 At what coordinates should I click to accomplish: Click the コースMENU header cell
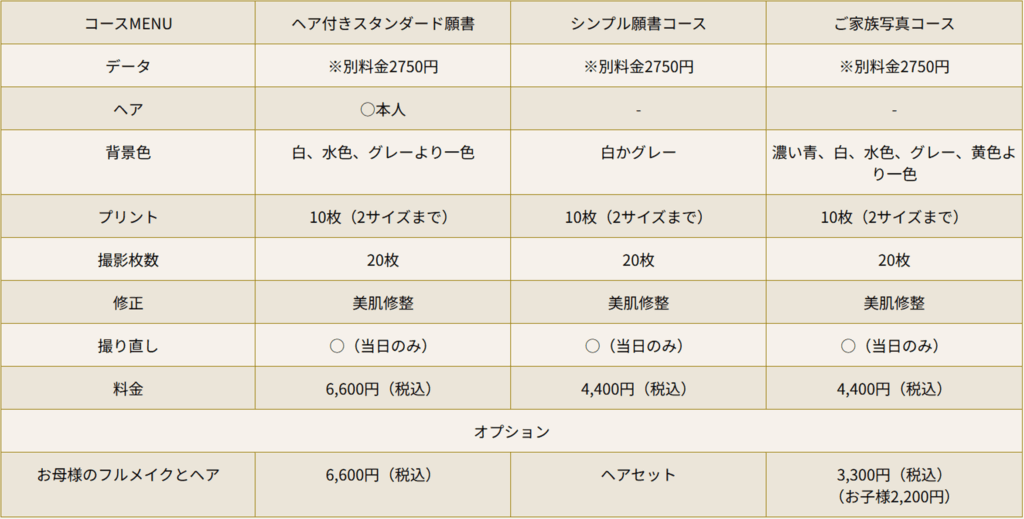128,24
